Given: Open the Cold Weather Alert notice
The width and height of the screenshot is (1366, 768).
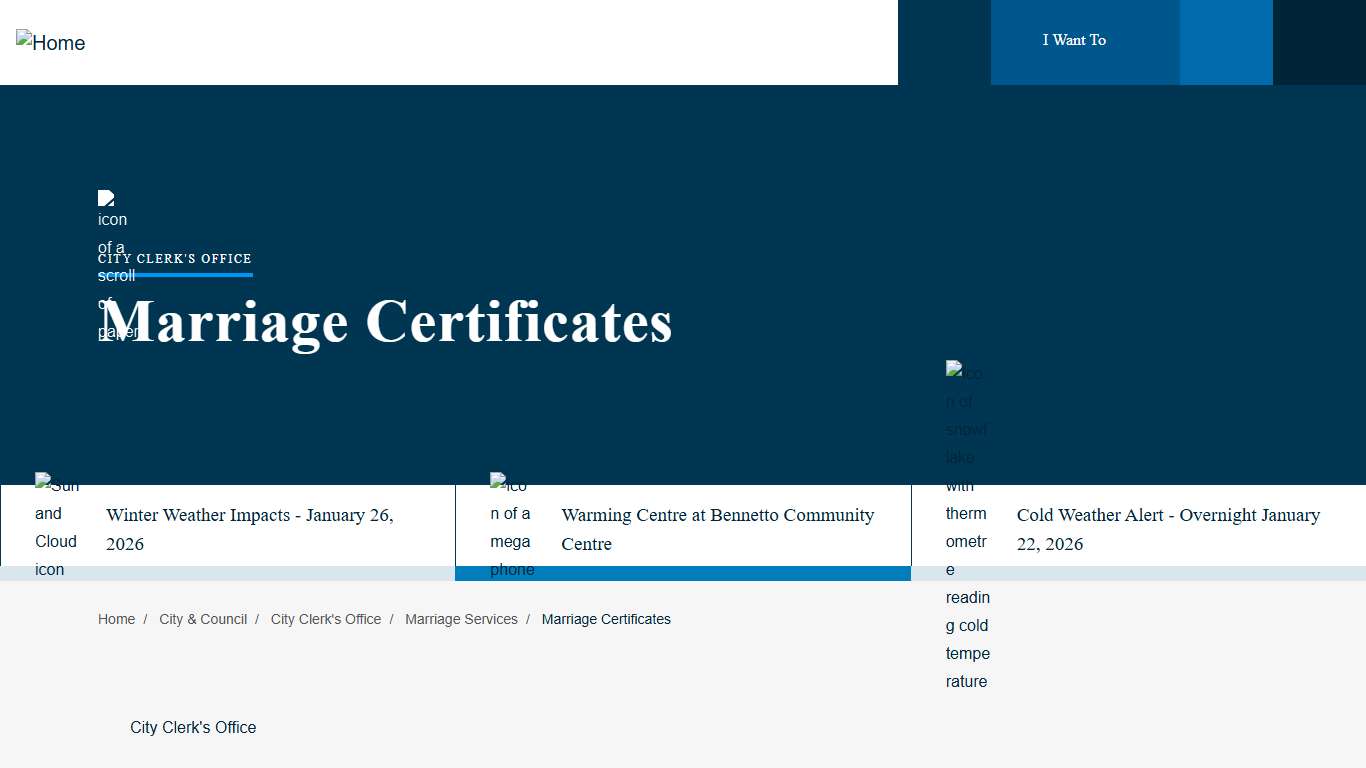Looking at the screenshot, I should point(1168,529).
